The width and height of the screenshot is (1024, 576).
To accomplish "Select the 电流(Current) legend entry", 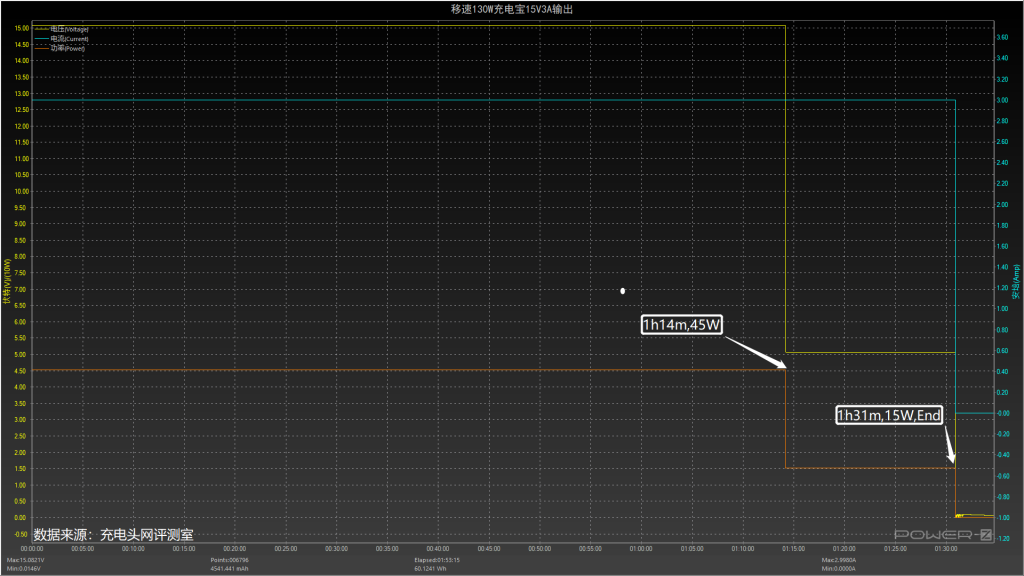I will point(62,39).
